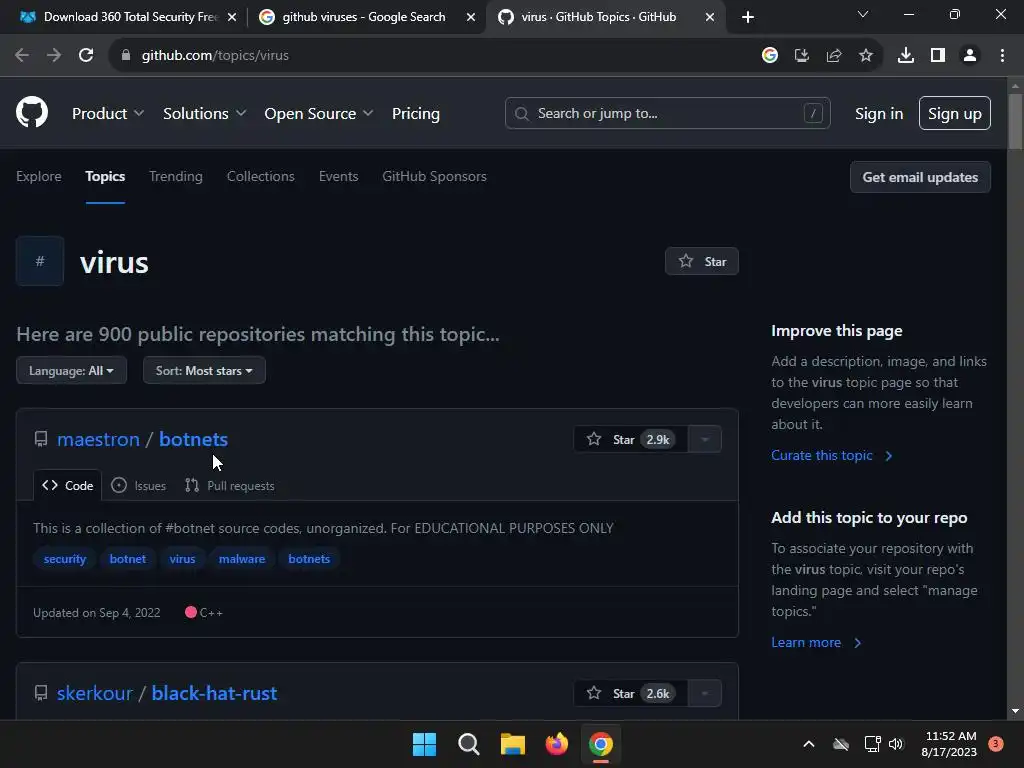The image size is (1024, 768).
Task: Click the Chrome taskbar icon
Action: [x=601, y=744]
